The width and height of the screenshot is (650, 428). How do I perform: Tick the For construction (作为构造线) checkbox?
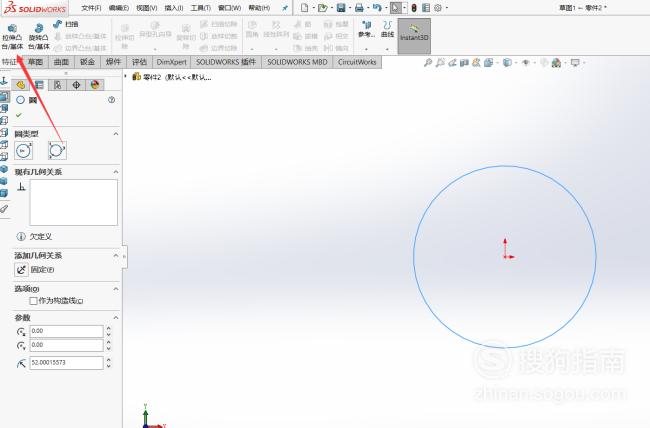[34, 301]
